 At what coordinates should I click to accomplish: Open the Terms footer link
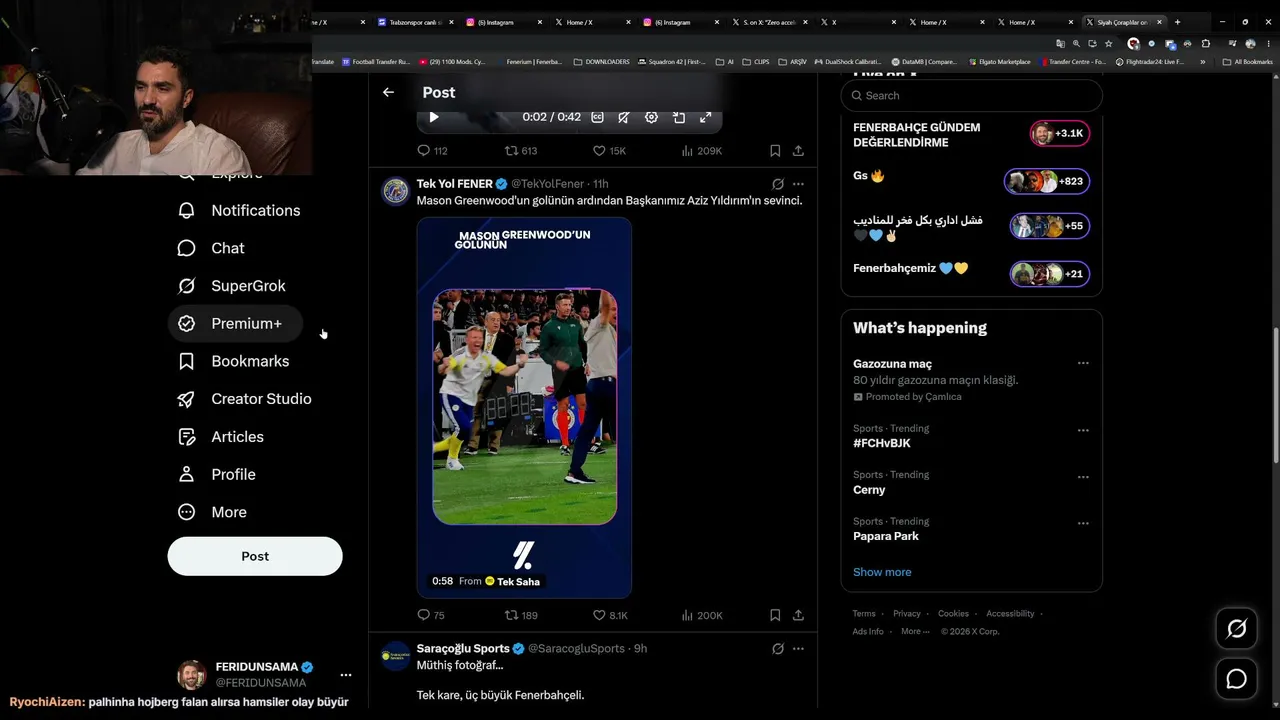pyautogui.click(x=864, y=614)
